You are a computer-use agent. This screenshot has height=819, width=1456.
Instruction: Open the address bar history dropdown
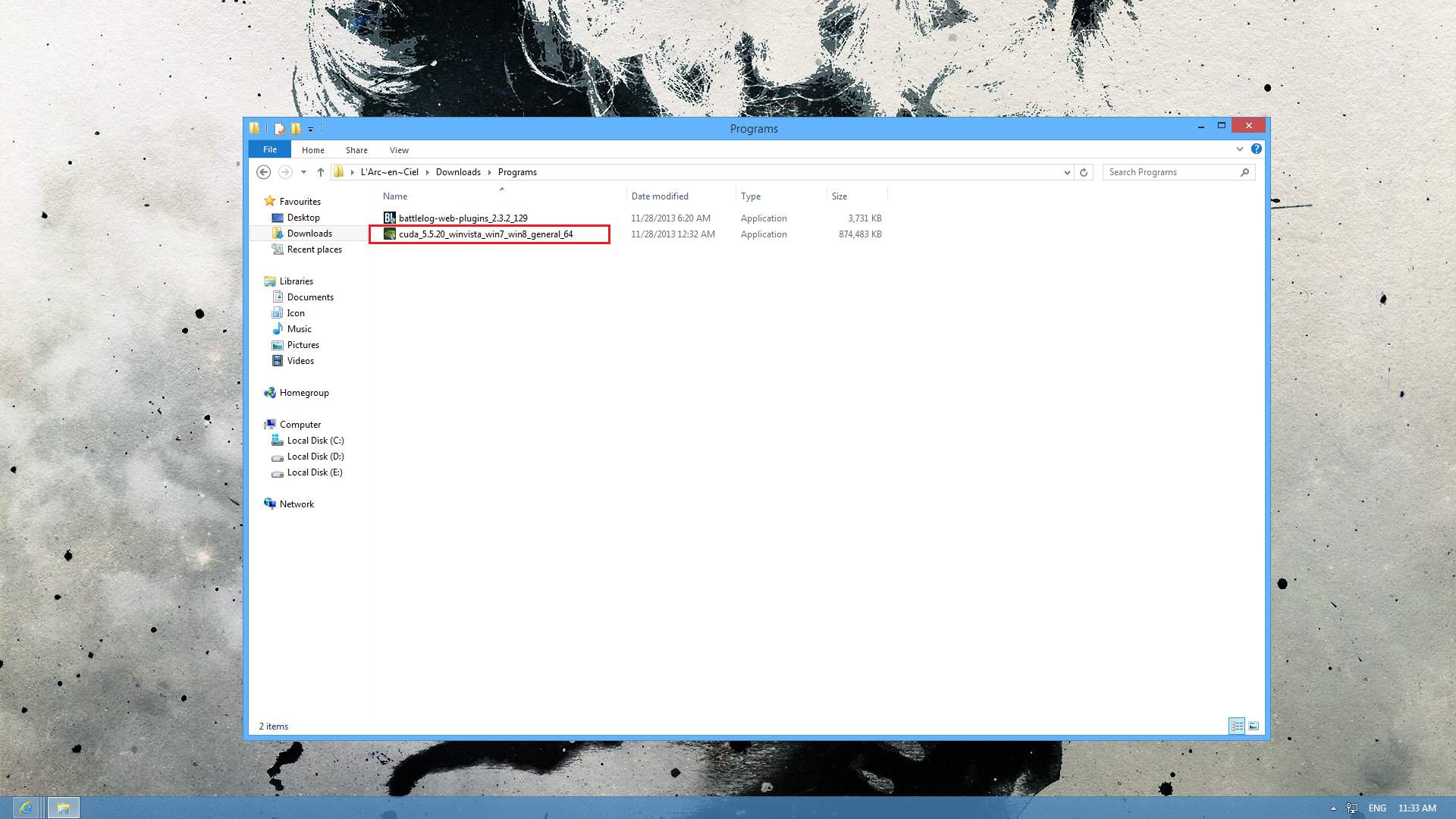click(1067, 172)
